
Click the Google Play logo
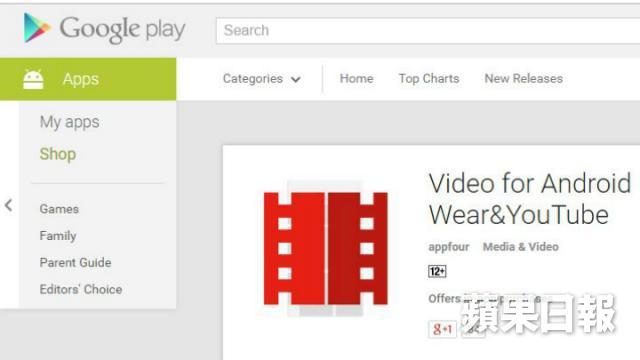(x=104, y=29)
